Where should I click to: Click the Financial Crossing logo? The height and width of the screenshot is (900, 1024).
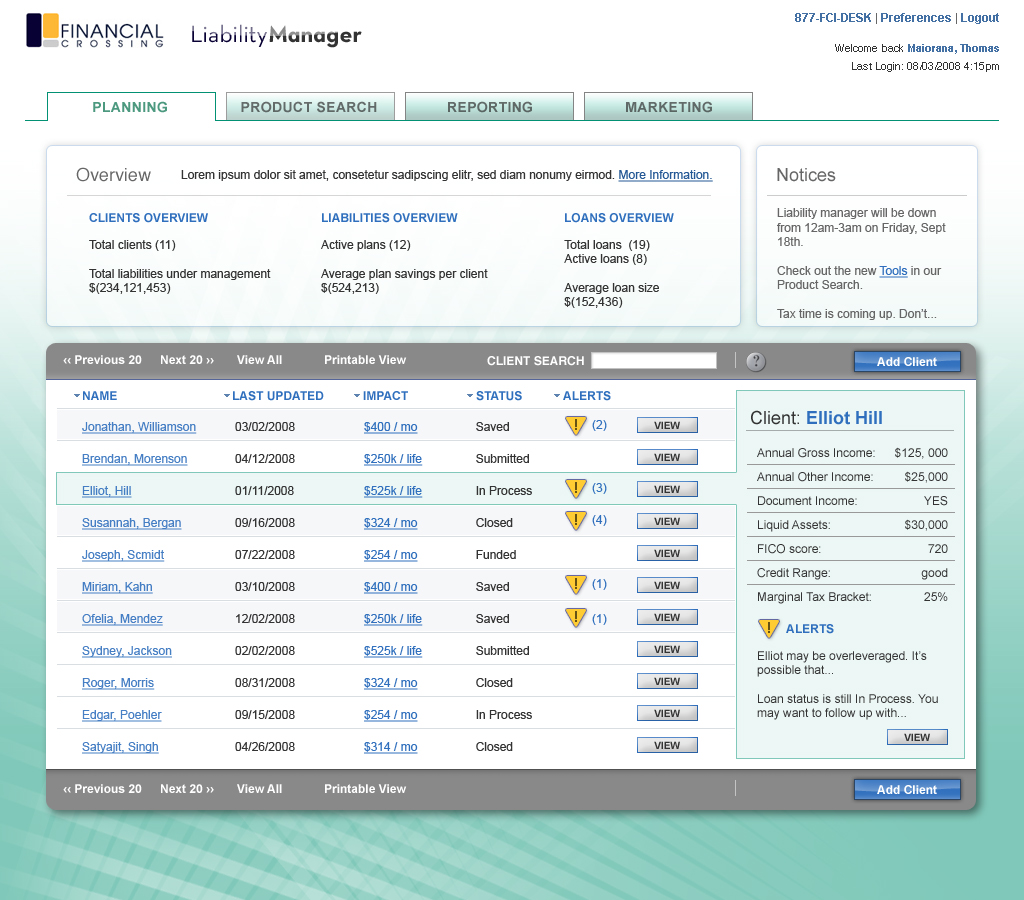pyautogui.click(x=95, y=31)
